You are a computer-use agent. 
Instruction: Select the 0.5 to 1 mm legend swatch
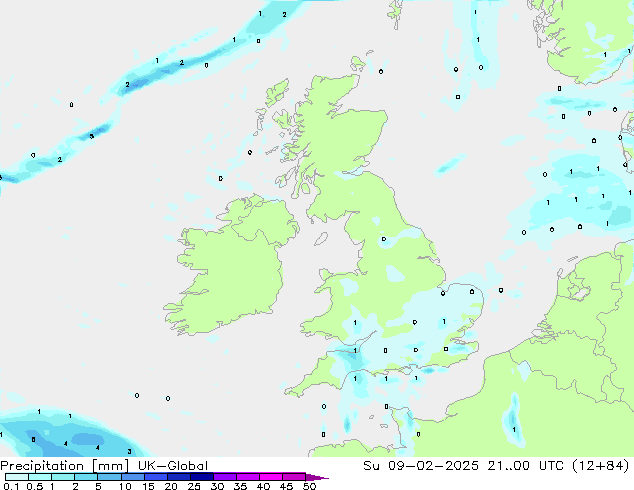coord(40,477)
